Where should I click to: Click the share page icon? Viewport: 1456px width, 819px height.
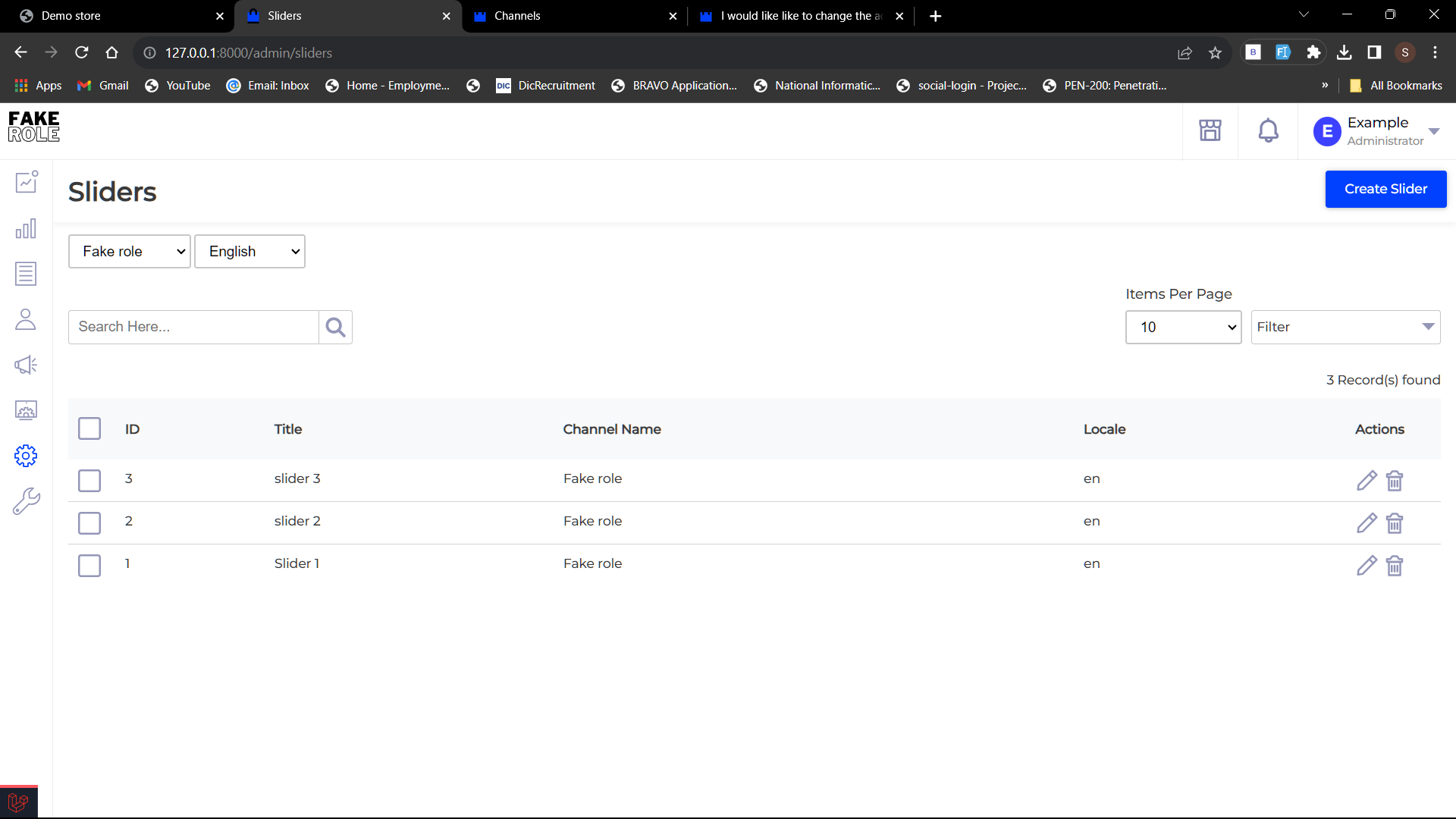click(1185, 52)
